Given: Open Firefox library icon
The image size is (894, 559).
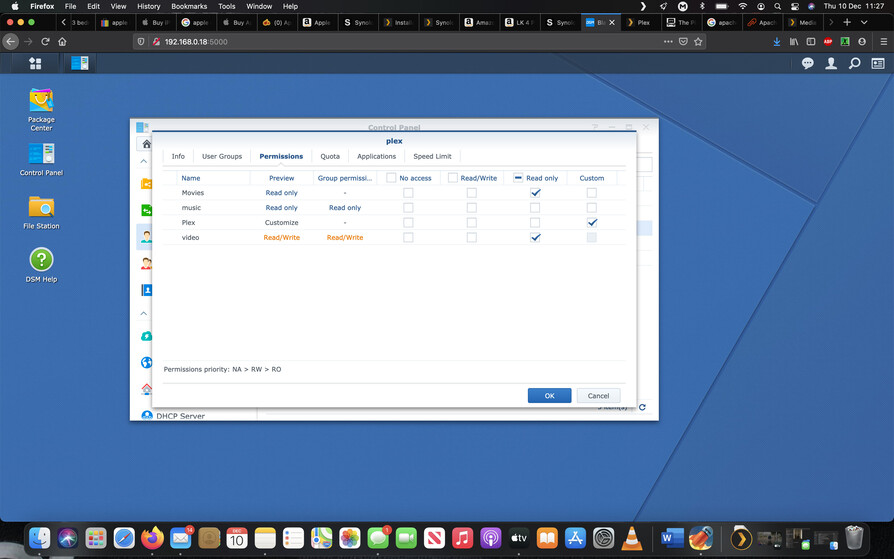Looking at the screenshot, I should [x=794, y=42].
